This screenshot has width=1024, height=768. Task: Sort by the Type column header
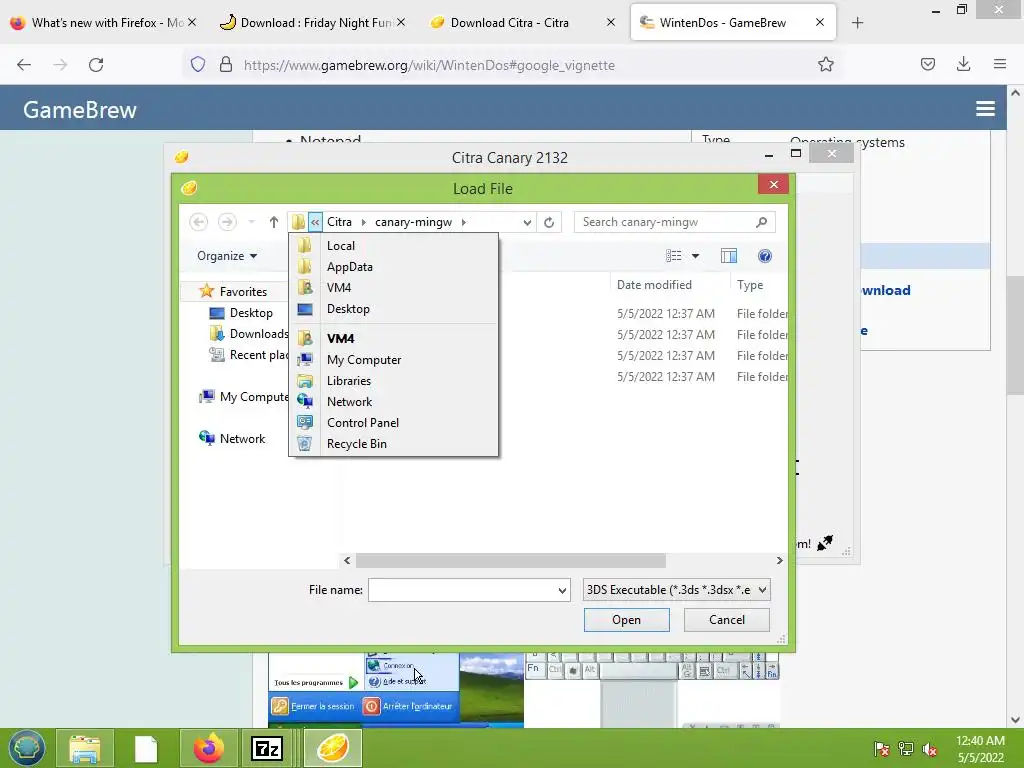click(750, 285)
